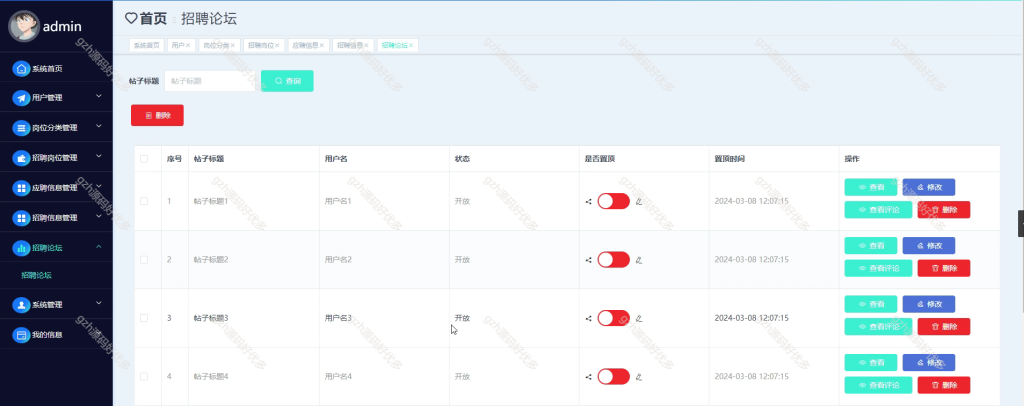
Task: Close the 招聘岗位 tab with its X
Action: point(277,46)
